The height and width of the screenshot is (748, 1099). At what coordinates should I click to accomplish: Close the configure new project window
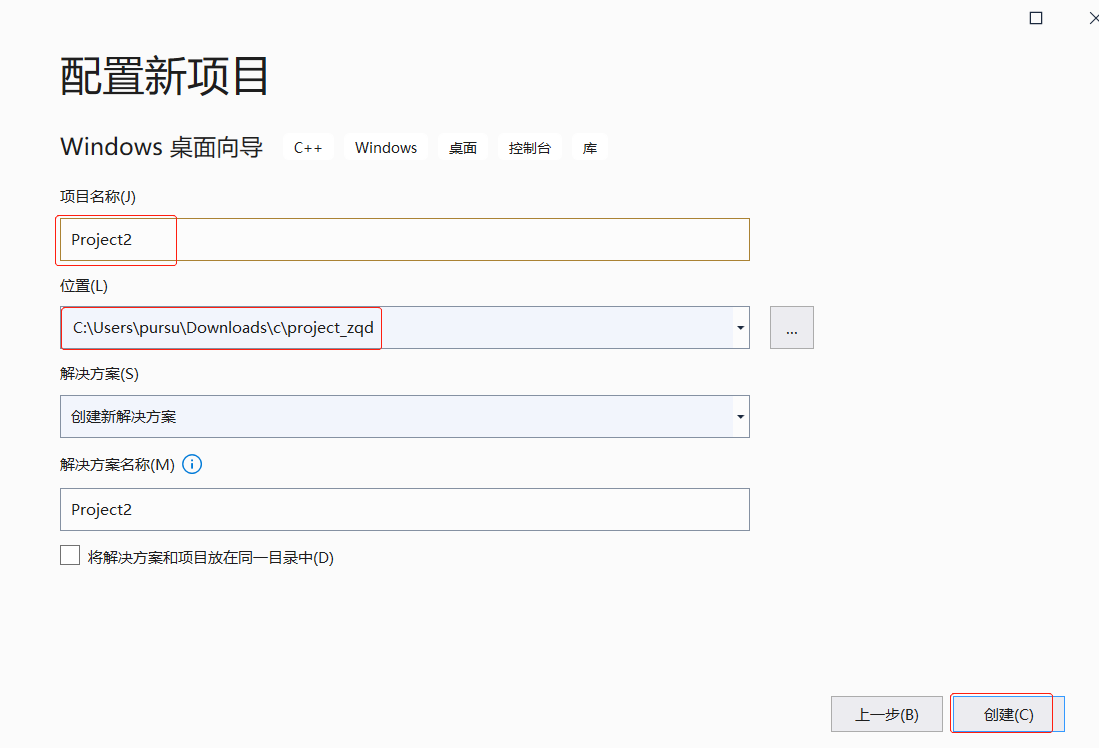click(1093, 18)
